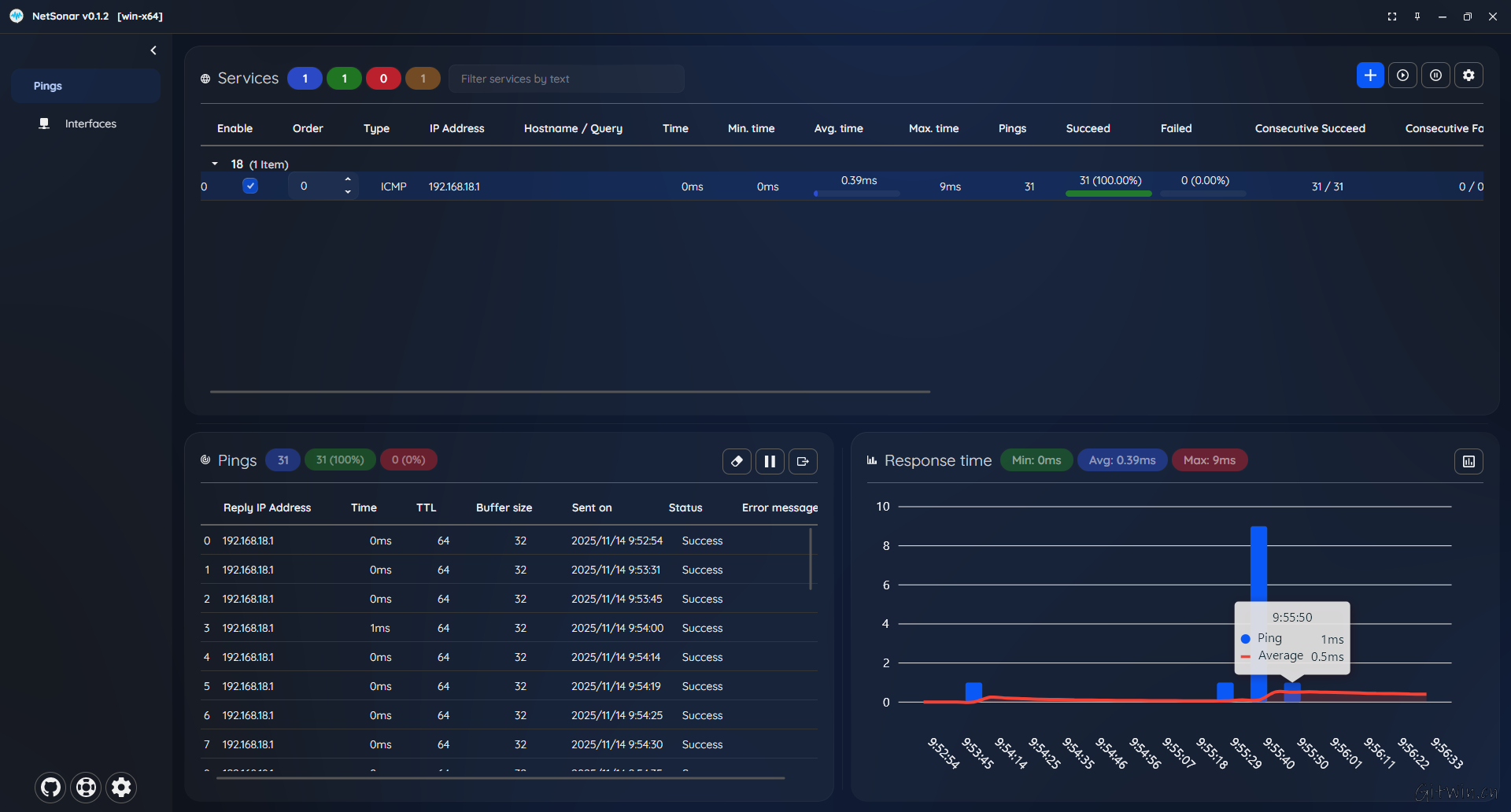1511x812 pixels.
Task: Start all services with play icon
Action: coord(1402,76)
